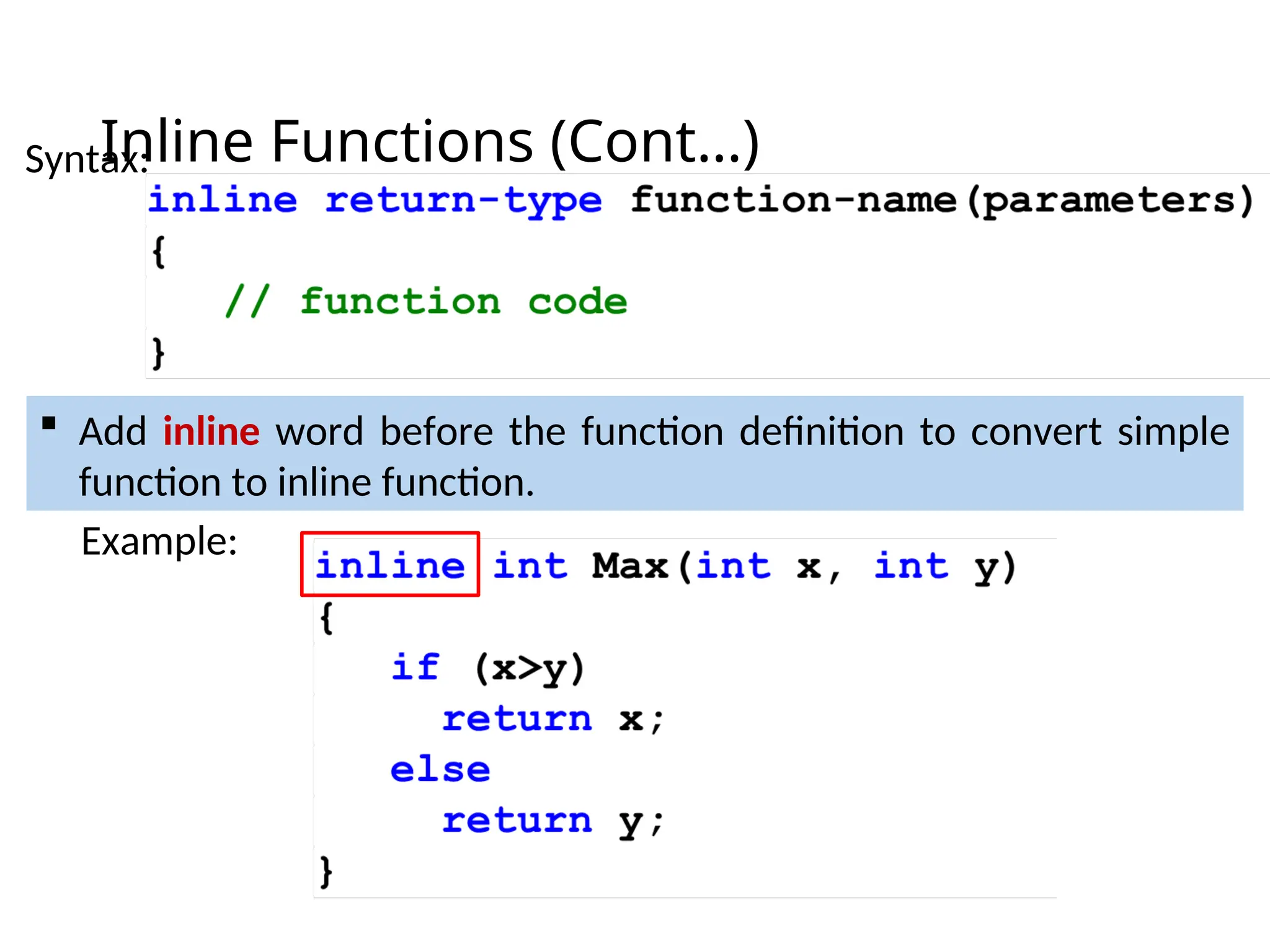Screen dimensions: 1270x952
Task: Click the 'return x;' statement
Action: tap(553, 720)
